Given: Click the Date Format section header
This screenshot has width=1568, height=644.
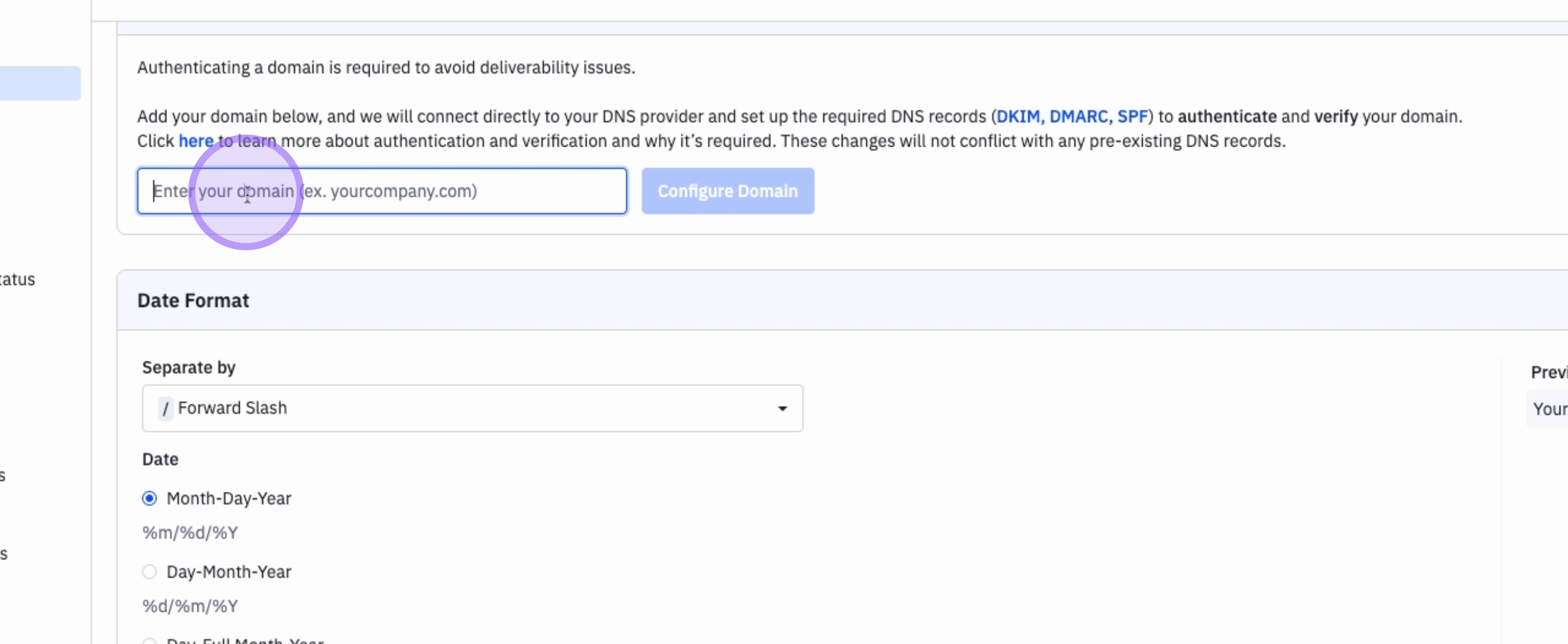Looking at the screenshot, I should pos(193,301).
